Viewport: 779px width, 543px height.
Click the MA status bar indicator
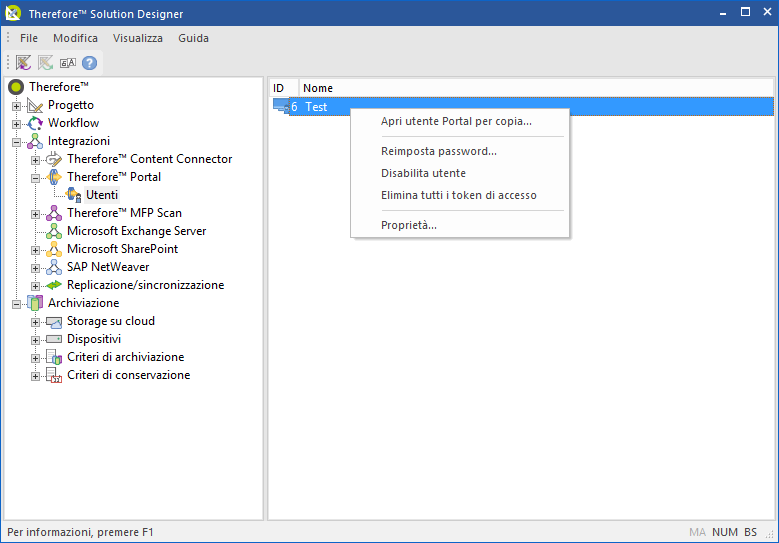click(x=698, y=532)
